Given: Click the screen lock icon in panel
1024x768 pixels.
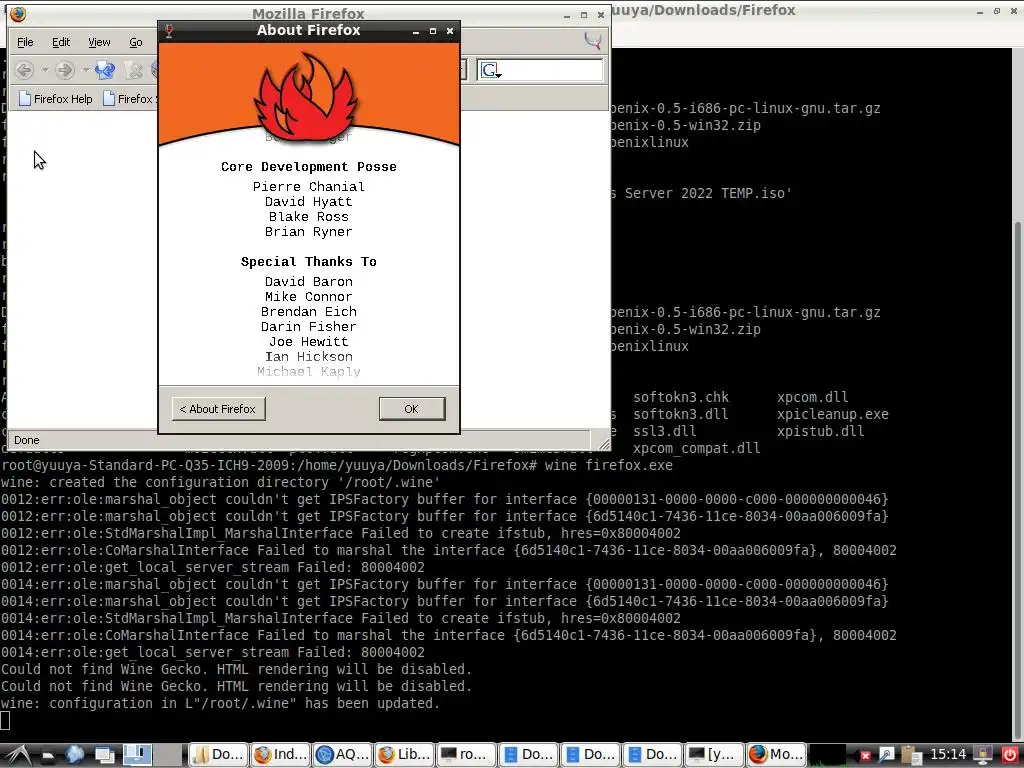Looking at the screenshot, I should click(983, 755).
